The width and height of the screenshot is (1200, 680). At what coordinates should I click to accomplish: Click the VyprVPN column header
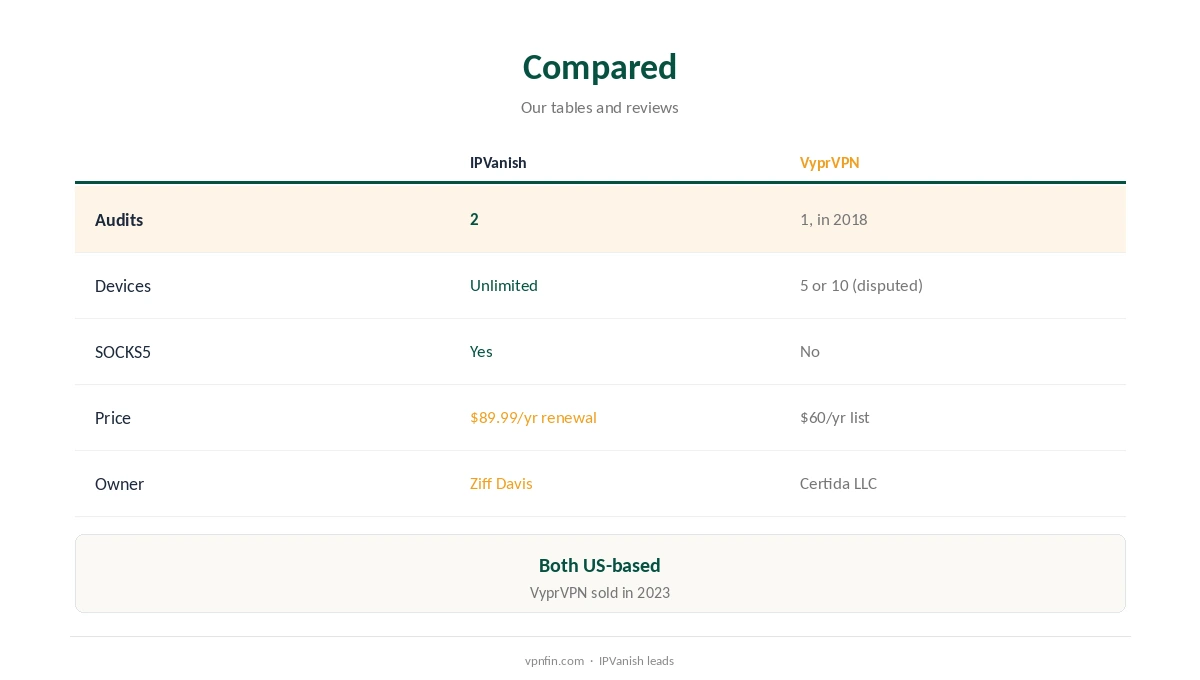point(829,162)
